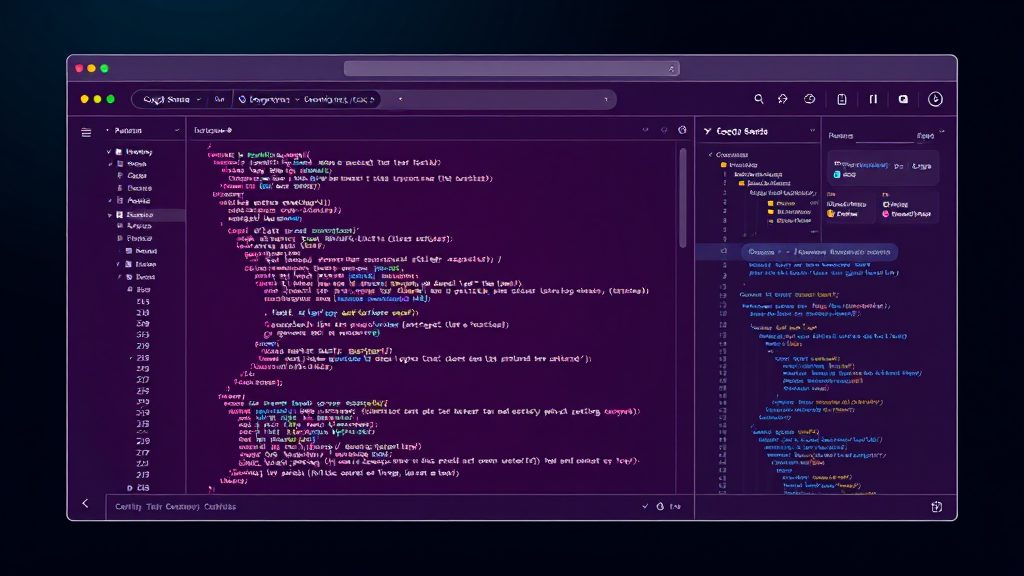The width and height of the screenshot is (1024, 576).
Task: Click the status text at the bottom-left of the editor
Action: [x=176, y=507]
